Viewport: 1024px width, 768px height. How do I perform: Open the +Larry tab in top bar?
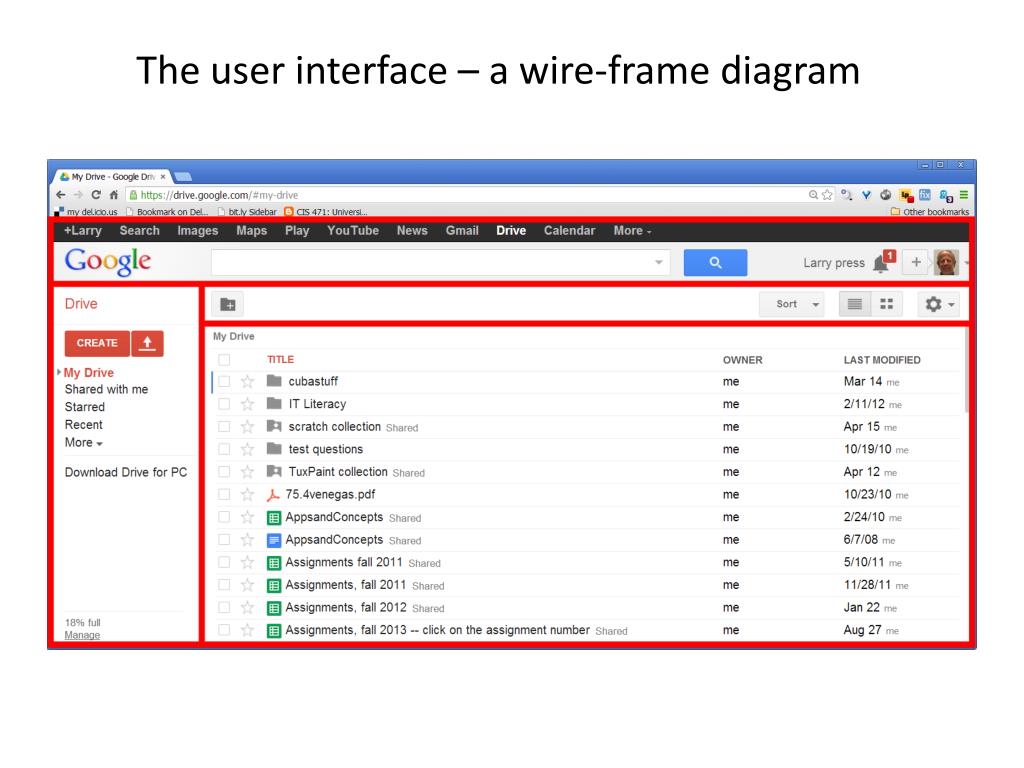click(x=83, y=231)
